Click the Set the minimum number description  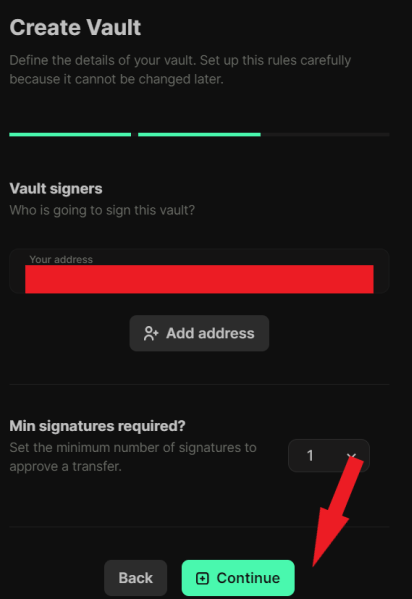coord(133,457)
